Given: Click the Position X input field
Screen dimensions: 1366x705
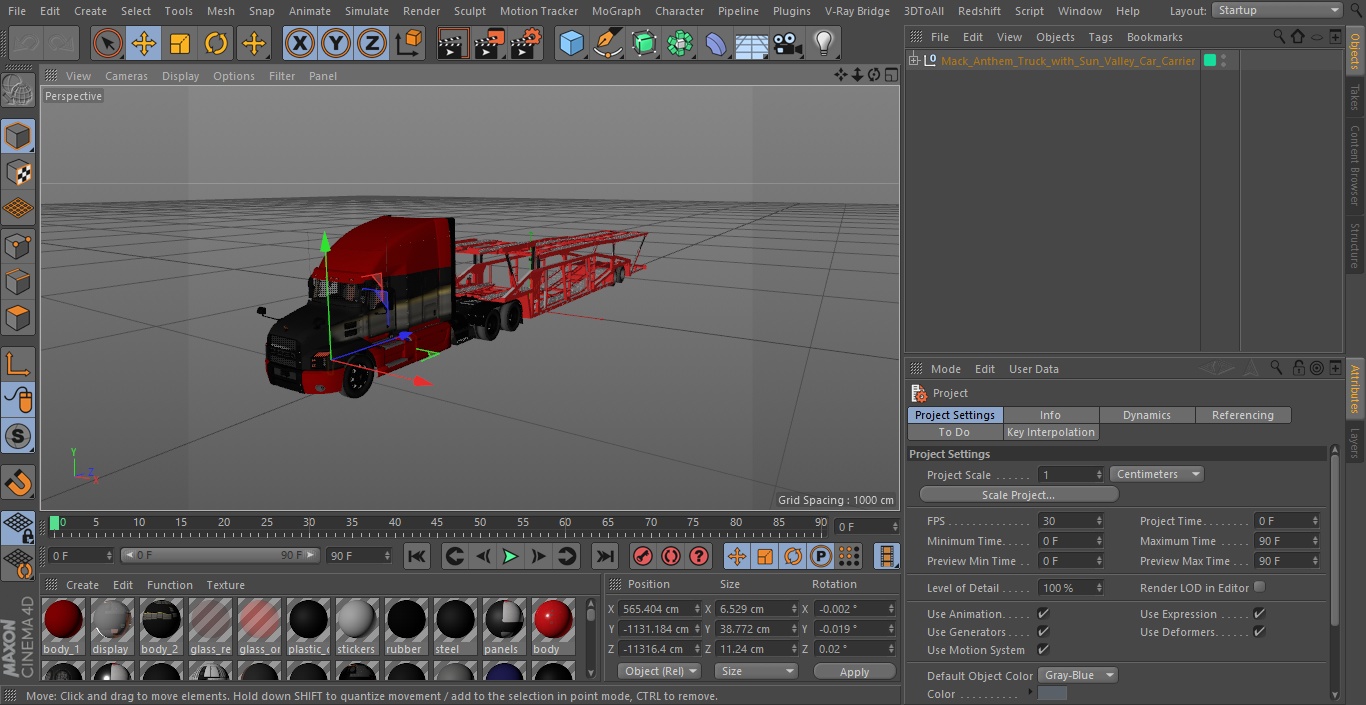Looking at the screenshot, I should [654, 608].
